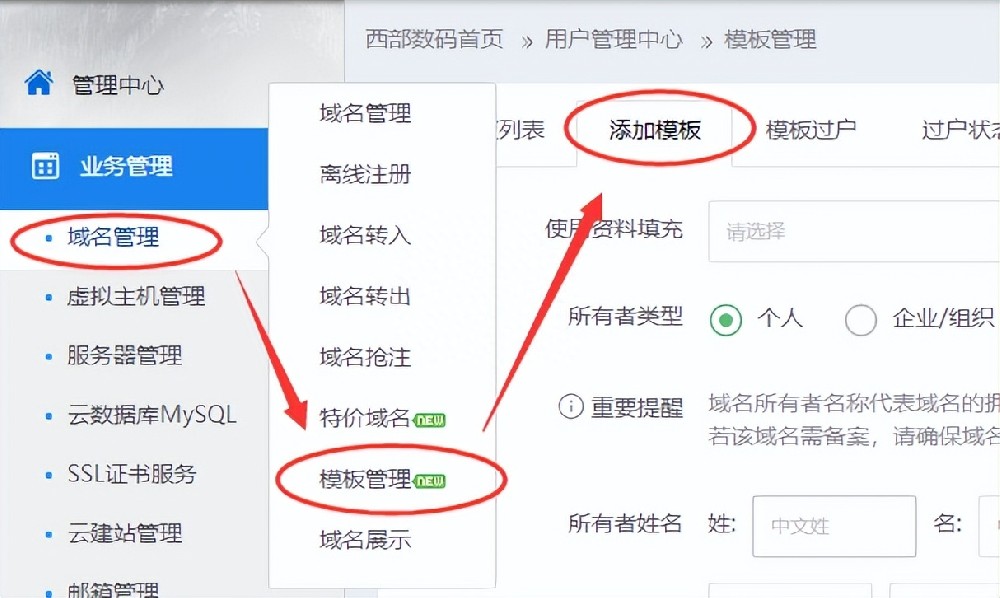Open the 西部数码首页 breadcrumb link
1000x598 pixels.
(x=434, y=40)
